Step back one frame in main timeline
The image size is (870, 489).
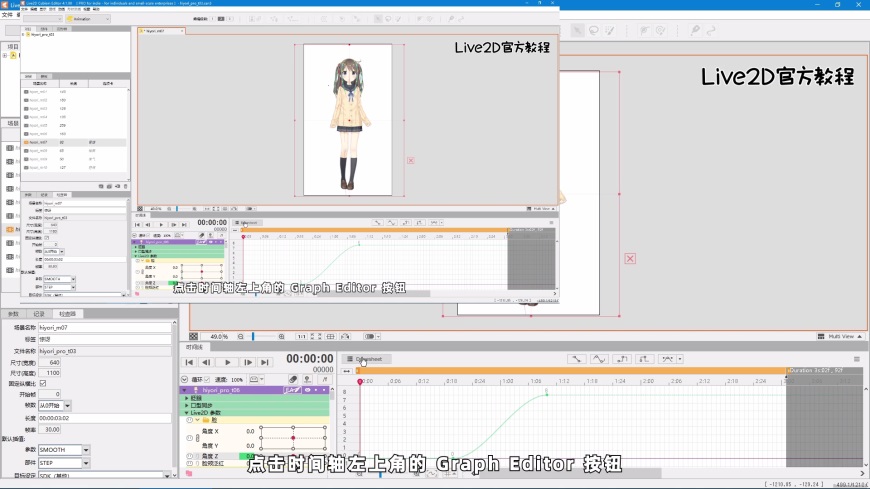pos(206,362)
